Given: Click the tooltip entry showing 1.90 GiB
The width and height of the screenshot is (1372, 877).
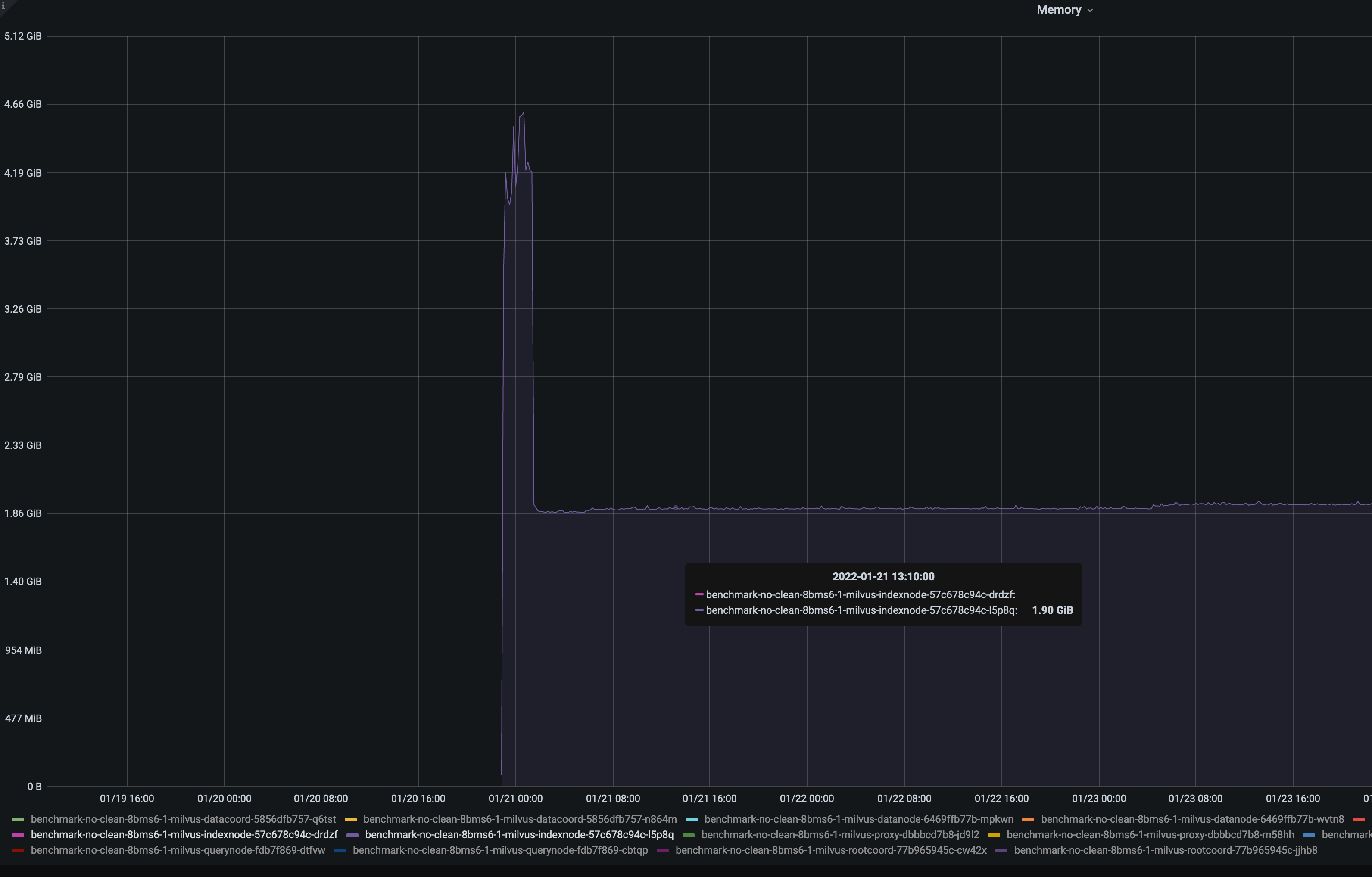Looking at the screenshot, I should (x=1051, y=610).
